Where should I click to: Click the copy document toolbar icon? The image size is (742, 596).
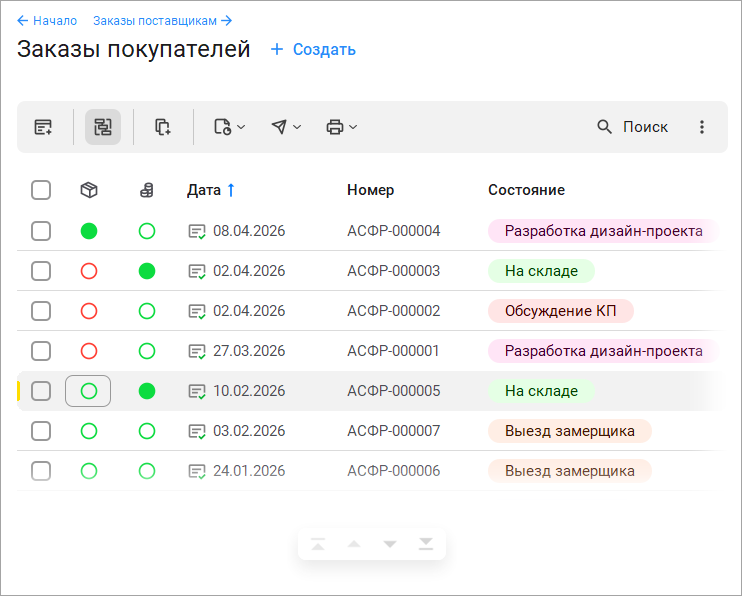pyautogui.click(x=162, y=127)
